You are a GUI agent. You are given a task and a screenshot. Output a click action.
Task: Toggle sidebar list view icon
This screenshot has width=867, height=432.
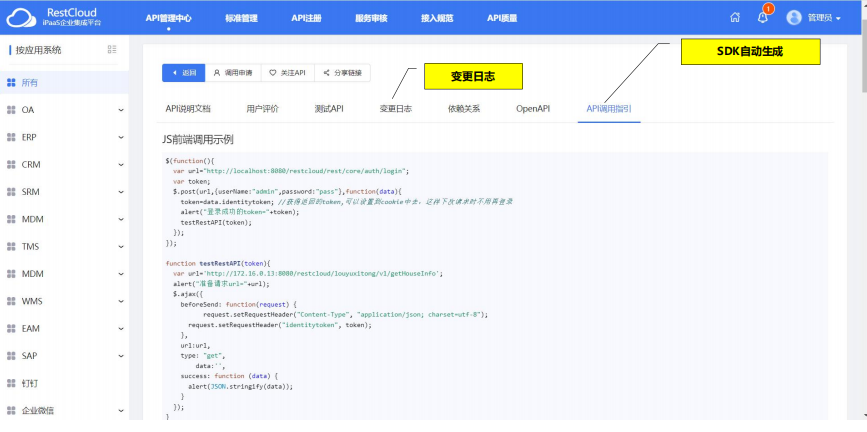112,50
